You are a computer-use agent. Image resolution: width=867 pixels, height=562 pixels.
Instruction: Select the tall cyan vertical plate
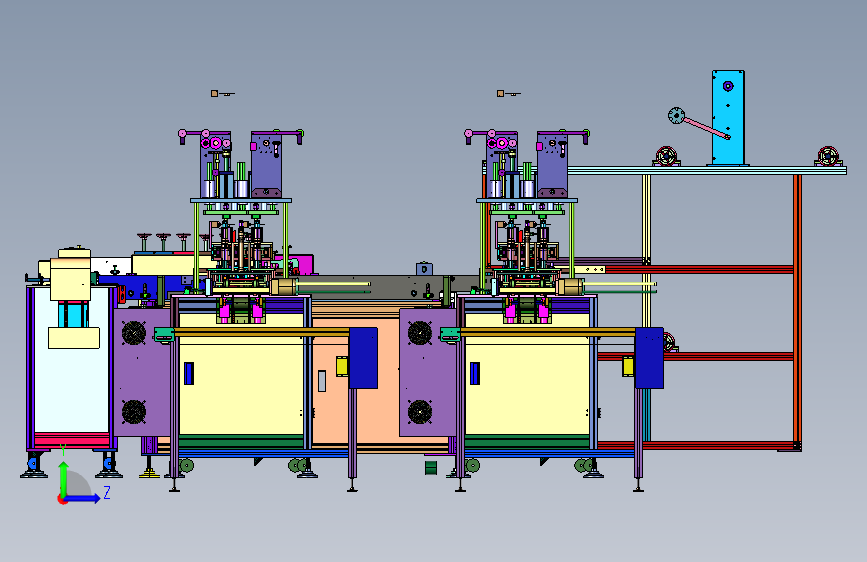coord(728,117)
